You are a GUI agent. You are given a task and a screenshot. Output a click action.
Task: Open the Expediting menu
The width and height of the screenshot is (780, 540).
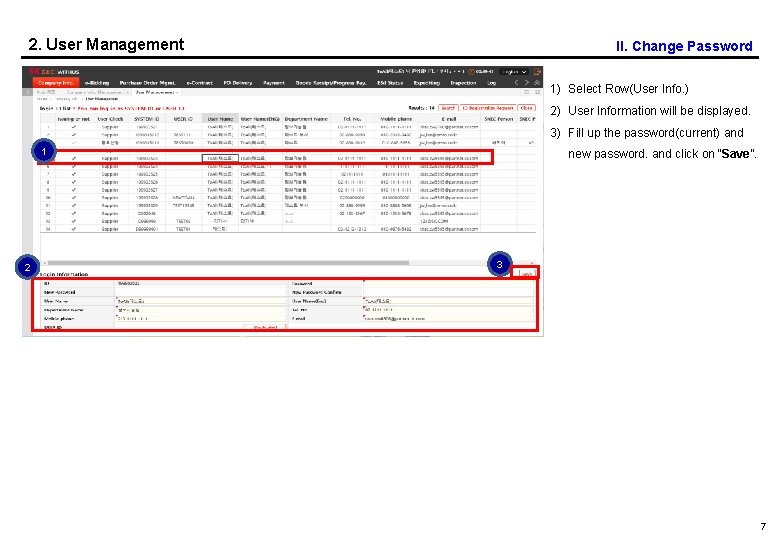(x=427, y=83)
